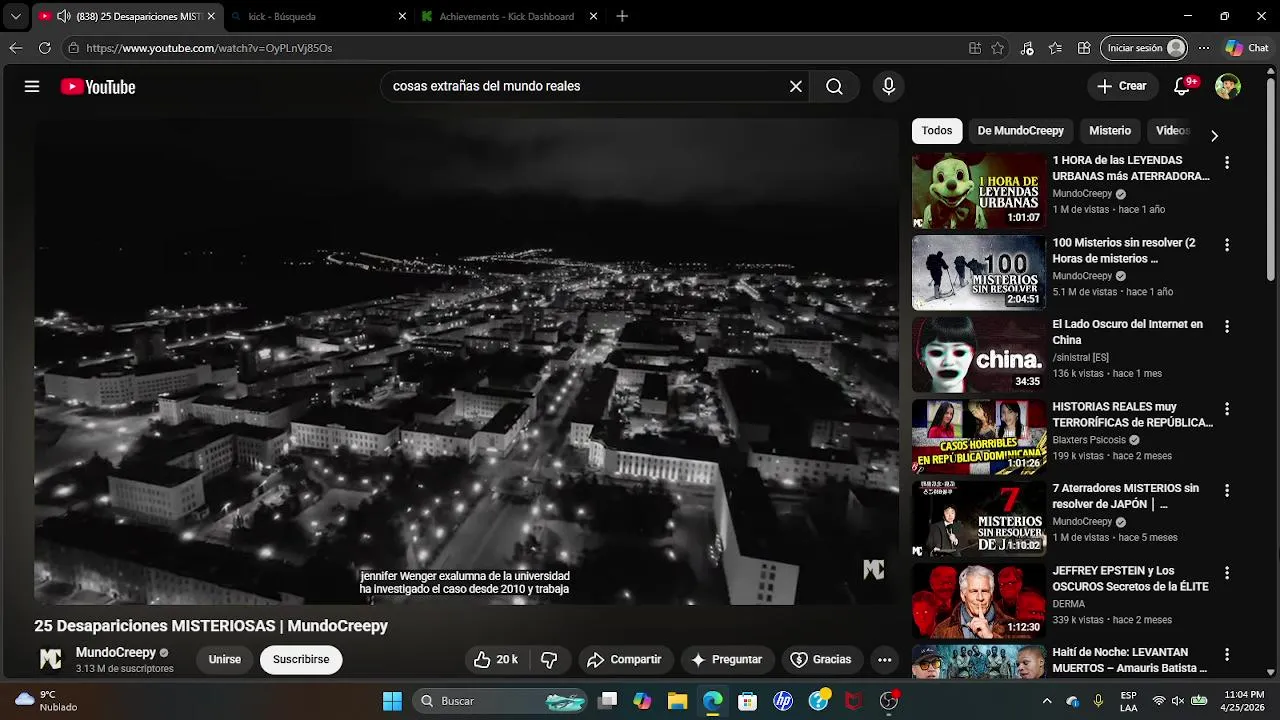This screenshot has height=720, width=1280.
Task: Dislike the video with thumbs down
Action: point(549,659)
